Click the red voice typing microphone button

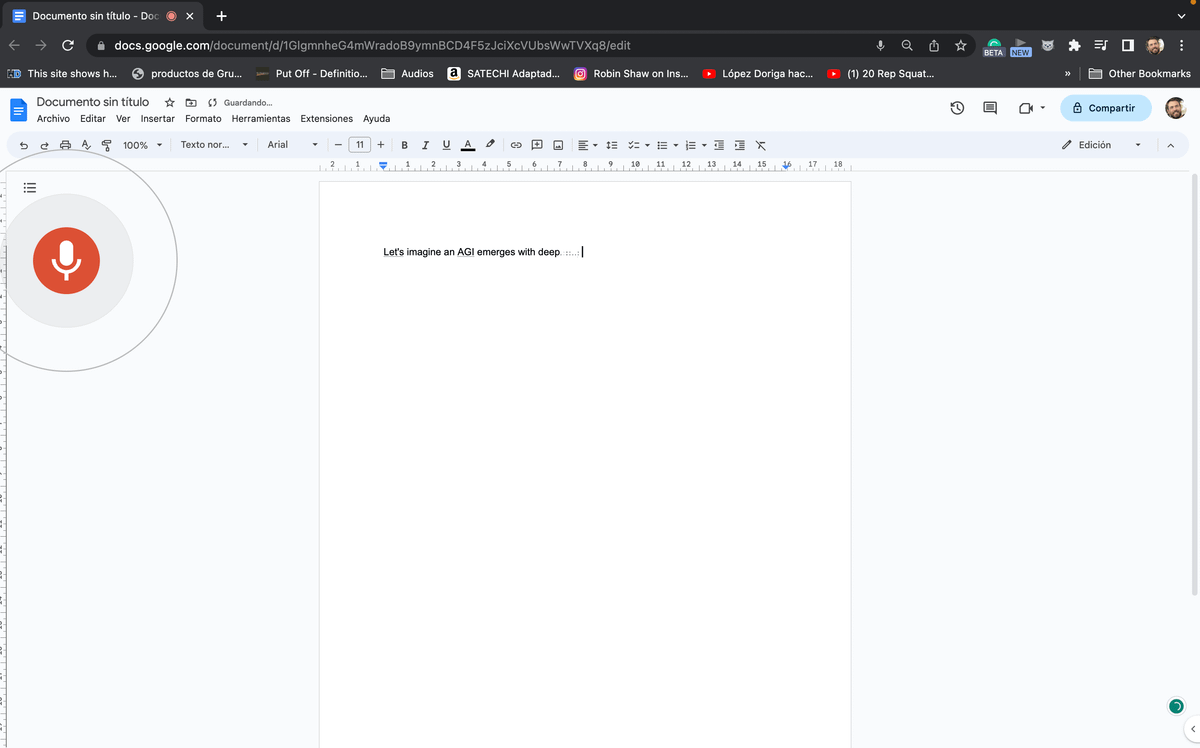pyautogui.click(x=66, y=260)
